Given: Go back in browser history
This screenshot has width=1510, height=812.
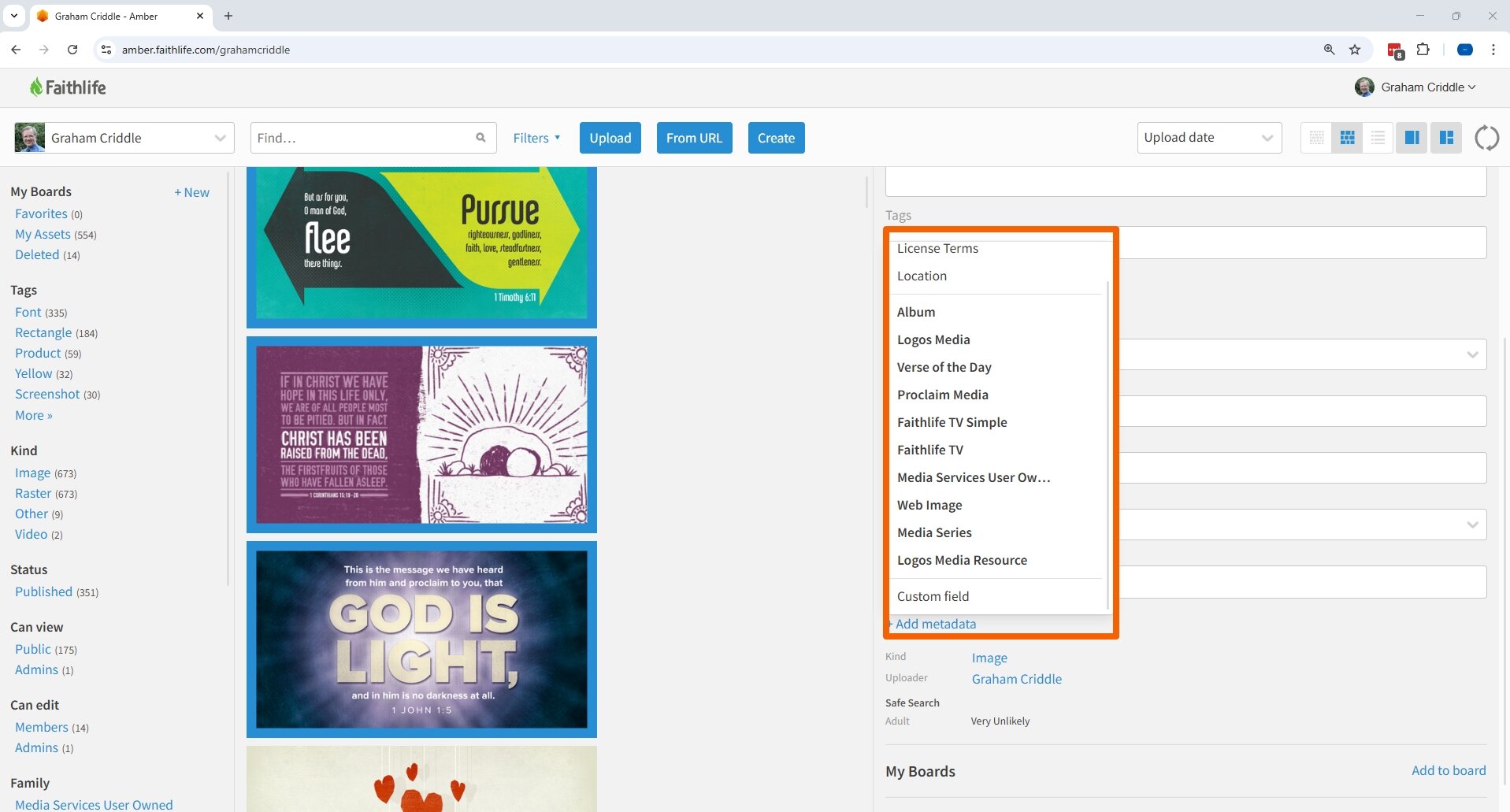Looking at the screenshot, I should click(16, 50).
